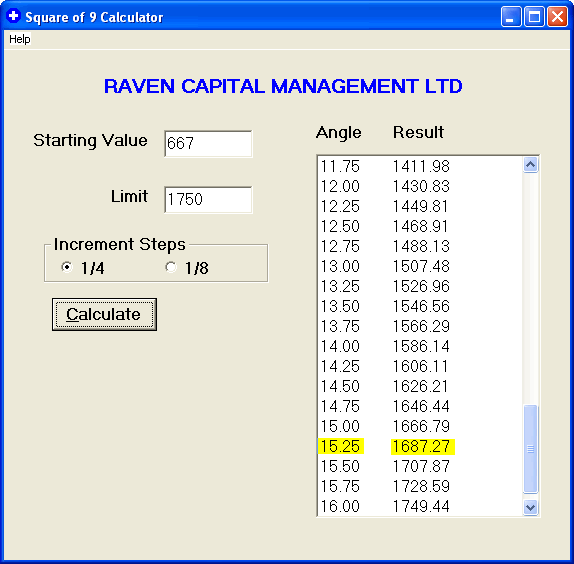
Task: Click the Calculate button
Action: coord(104,314)
